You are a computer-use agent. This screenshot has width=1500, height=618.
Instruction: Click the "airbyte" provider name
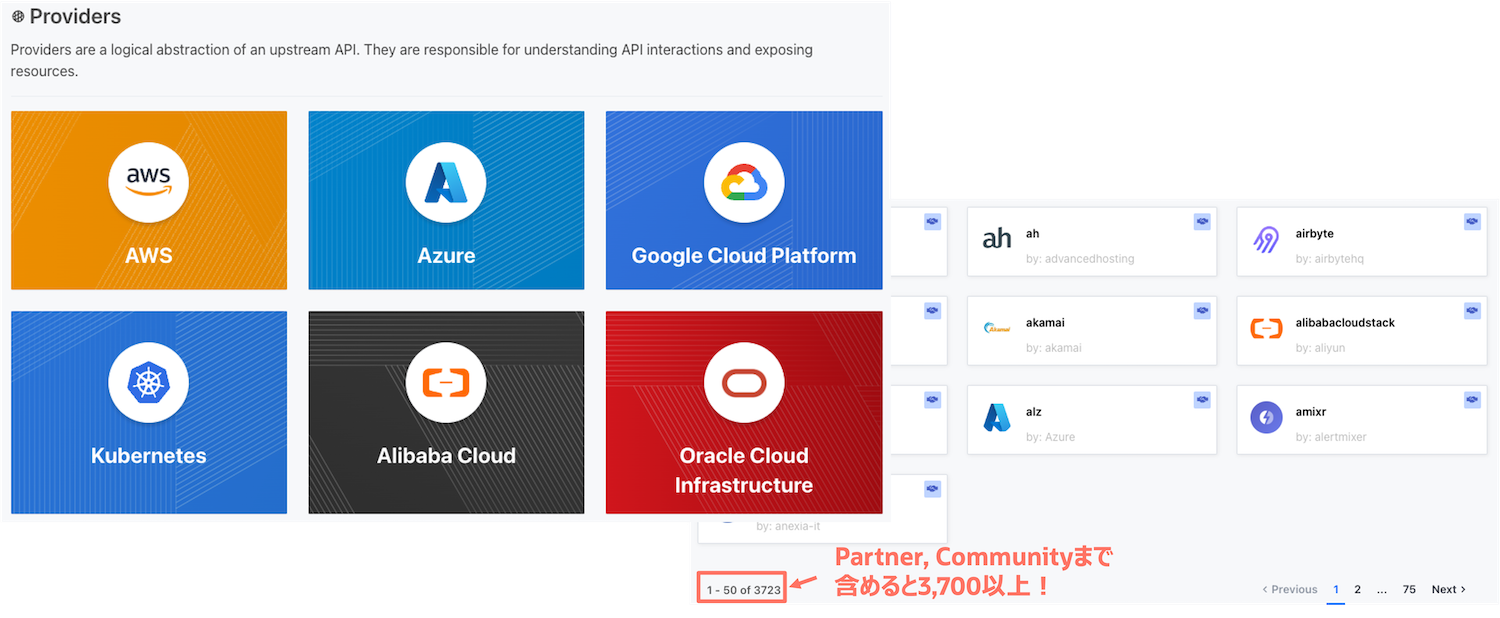point(1315,233)
